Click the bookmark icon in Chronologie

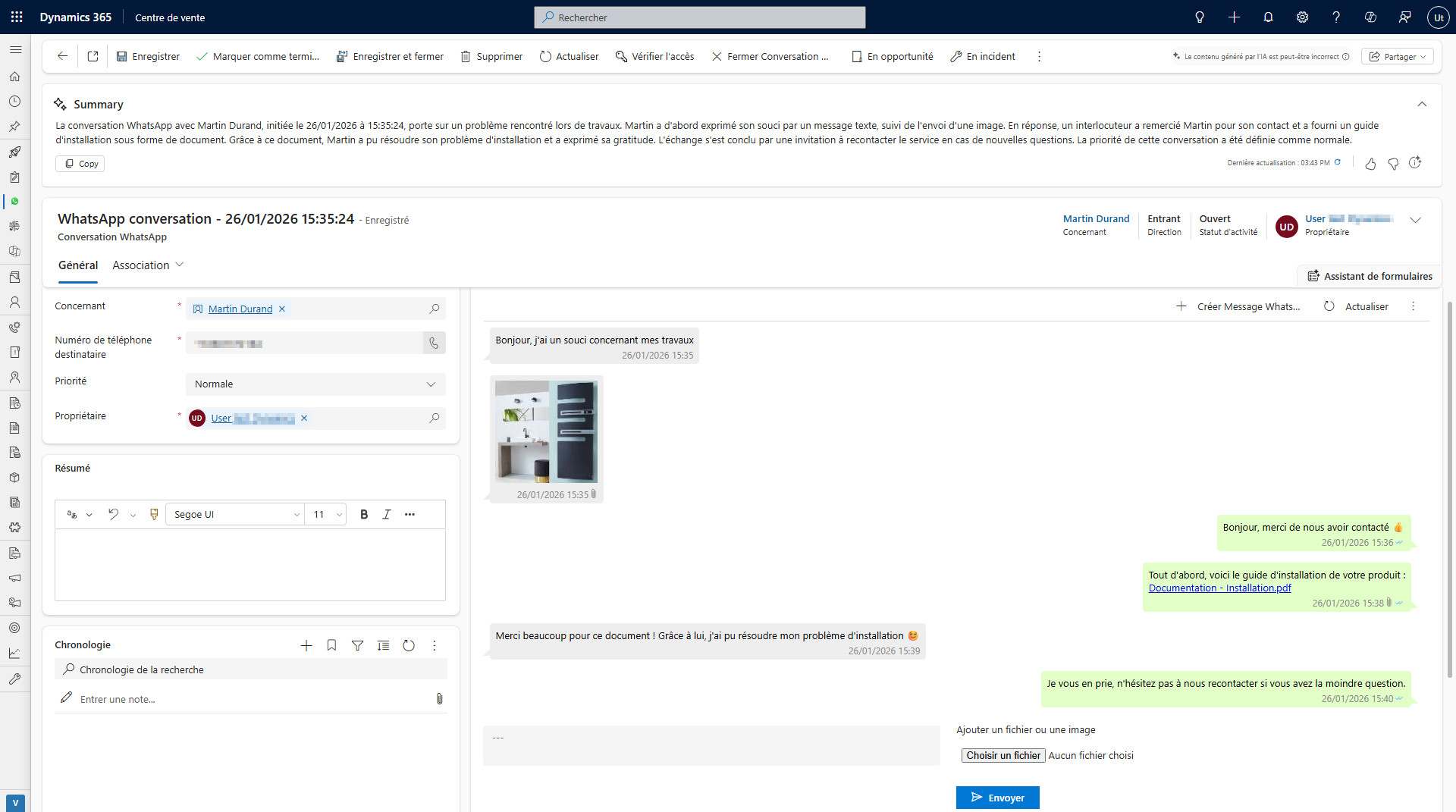point(331,645)
